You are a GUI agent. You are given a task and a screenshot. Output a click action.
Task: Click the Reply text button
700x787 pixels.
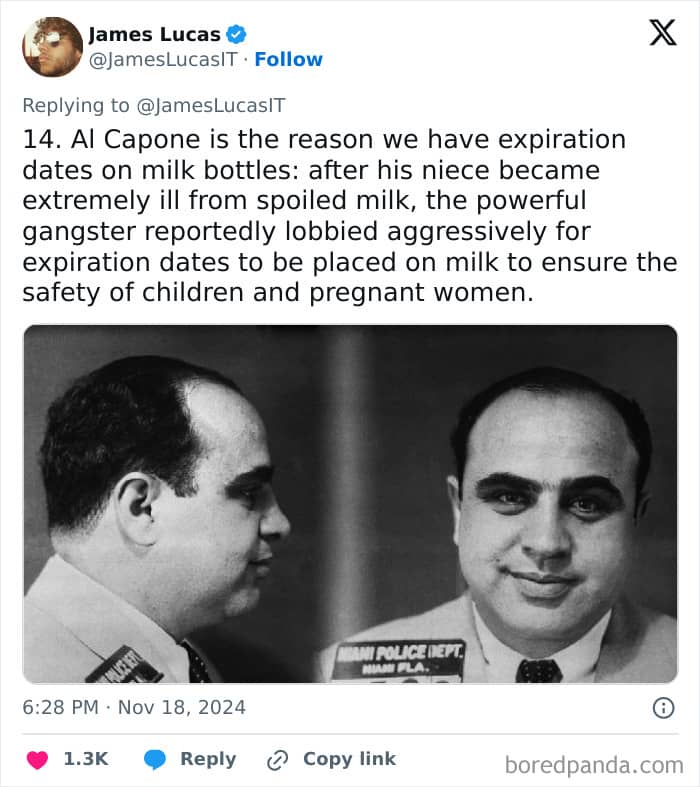(208, 760)
